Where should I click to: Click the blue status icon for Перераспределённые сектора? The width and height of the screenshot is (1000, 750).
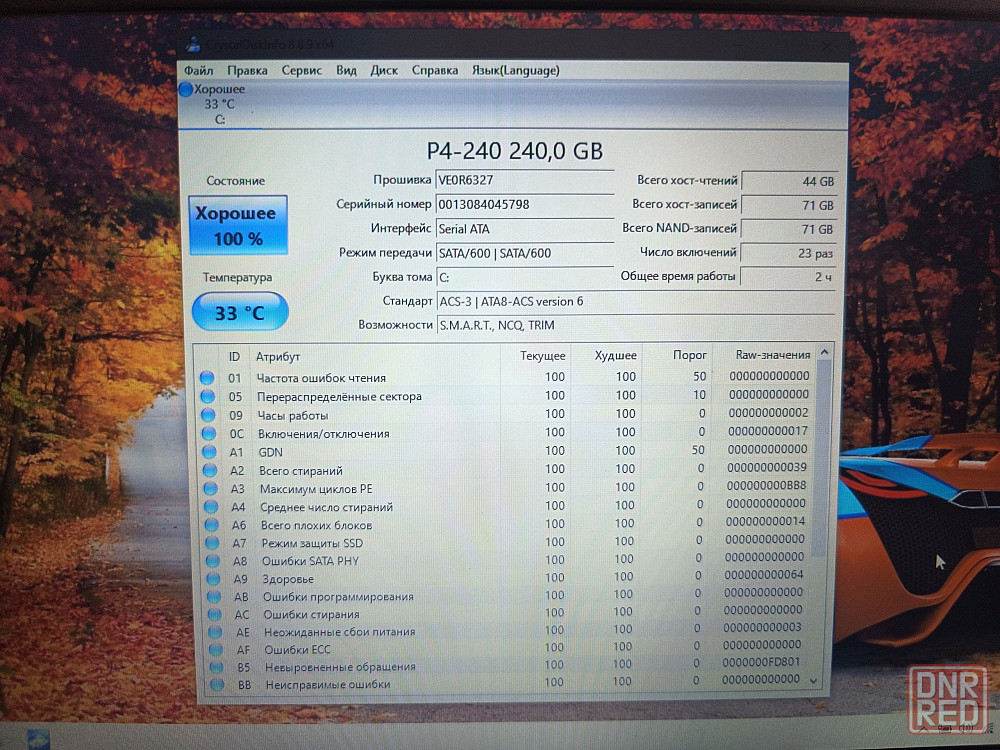(x=207, y=396)
